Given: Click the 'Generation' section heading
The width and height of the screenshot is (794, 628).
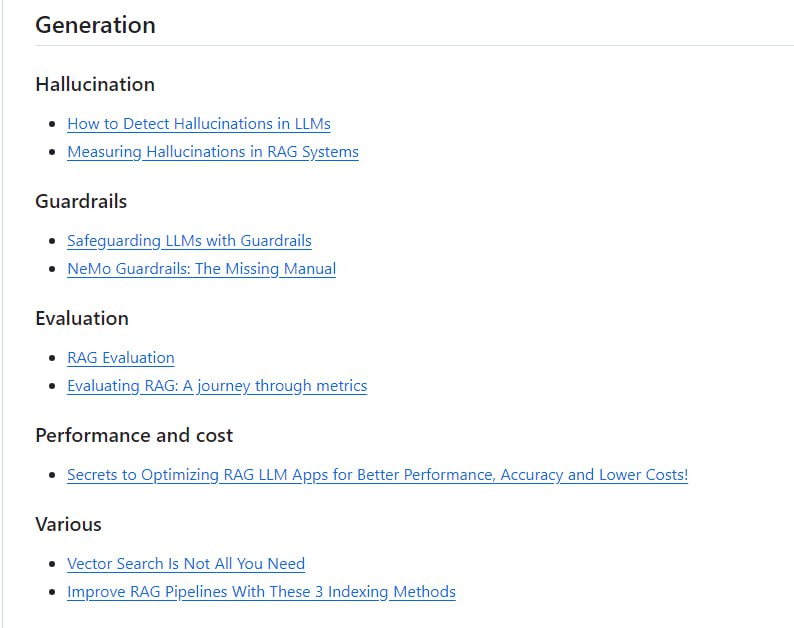Looking at the screenshot, I should pos(95,25).
